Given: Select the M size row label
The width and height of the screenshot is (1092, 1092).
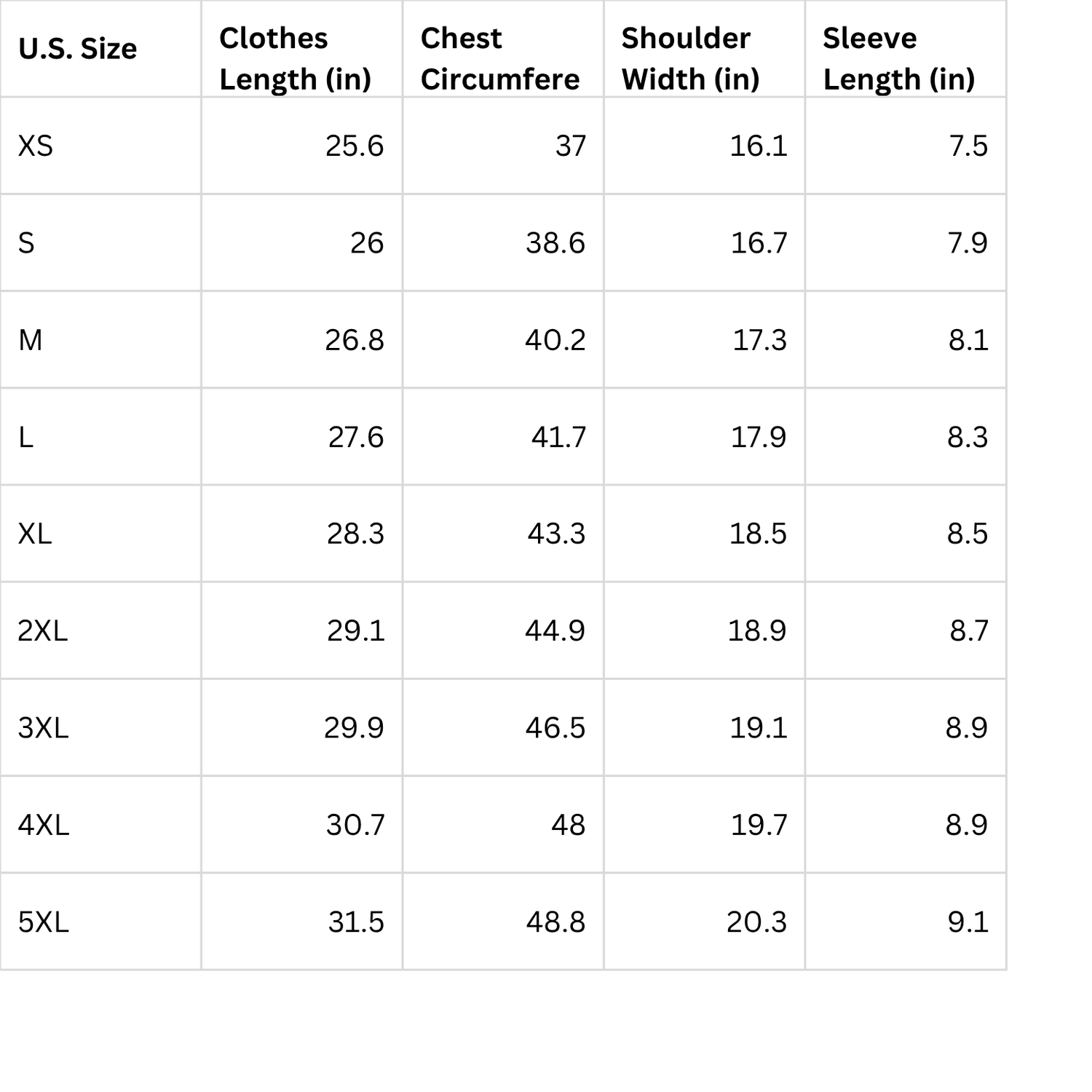Looking at the screenshot, I should tap(100, 340).
